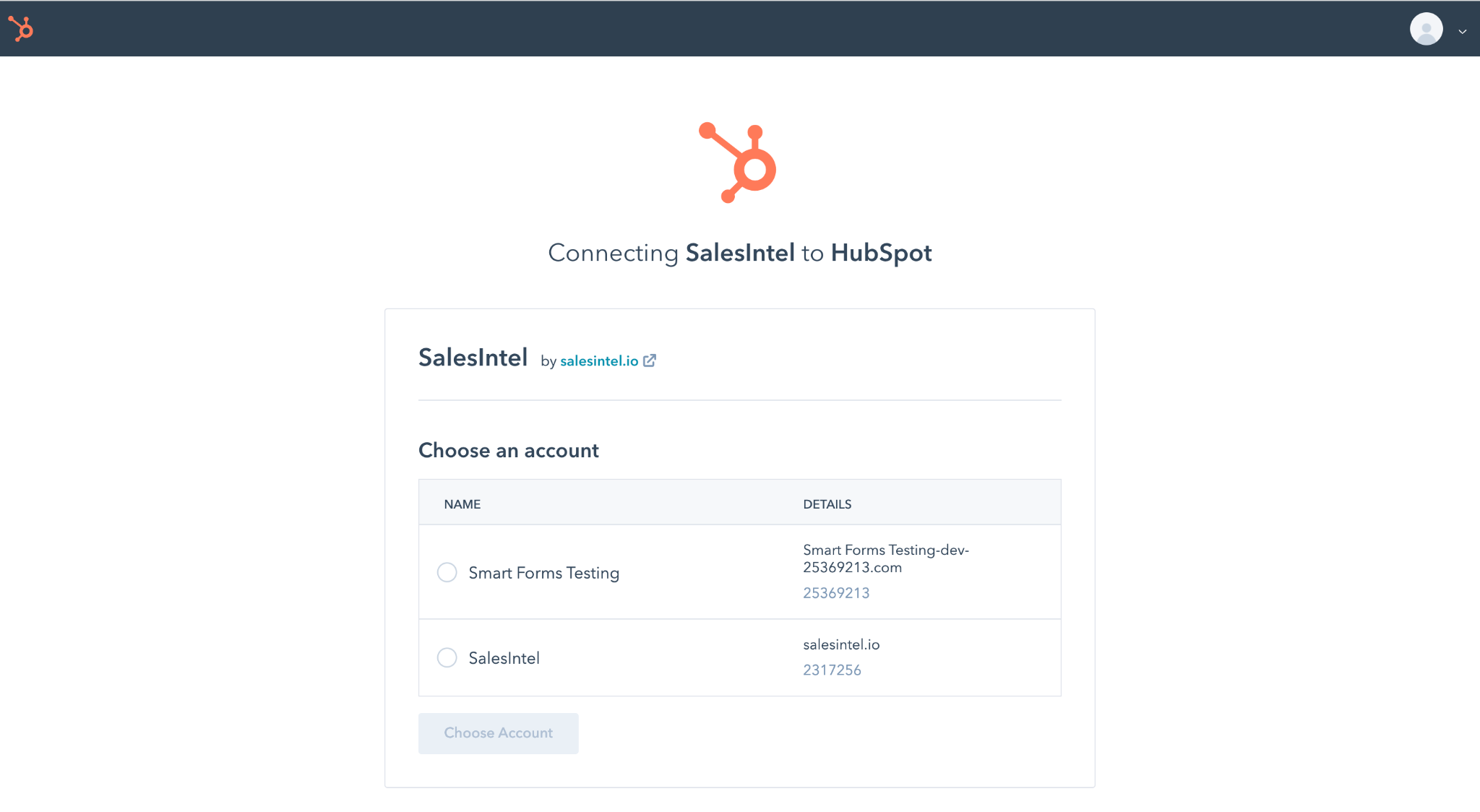The width and height of the screenshot is (1480, 812).
Task: Expand the account menu chevron
Action: (1462, 32)
